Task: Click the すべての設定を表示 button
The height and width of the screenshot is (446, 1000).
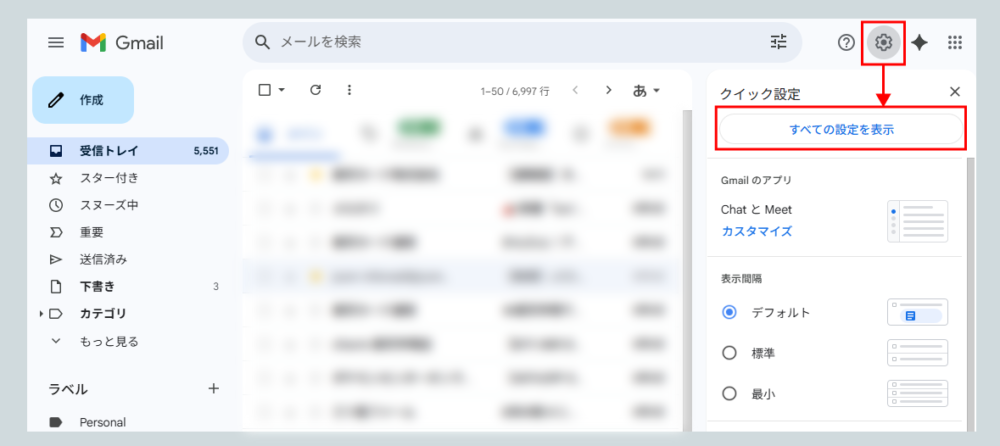Action: (x=841, y=130)
